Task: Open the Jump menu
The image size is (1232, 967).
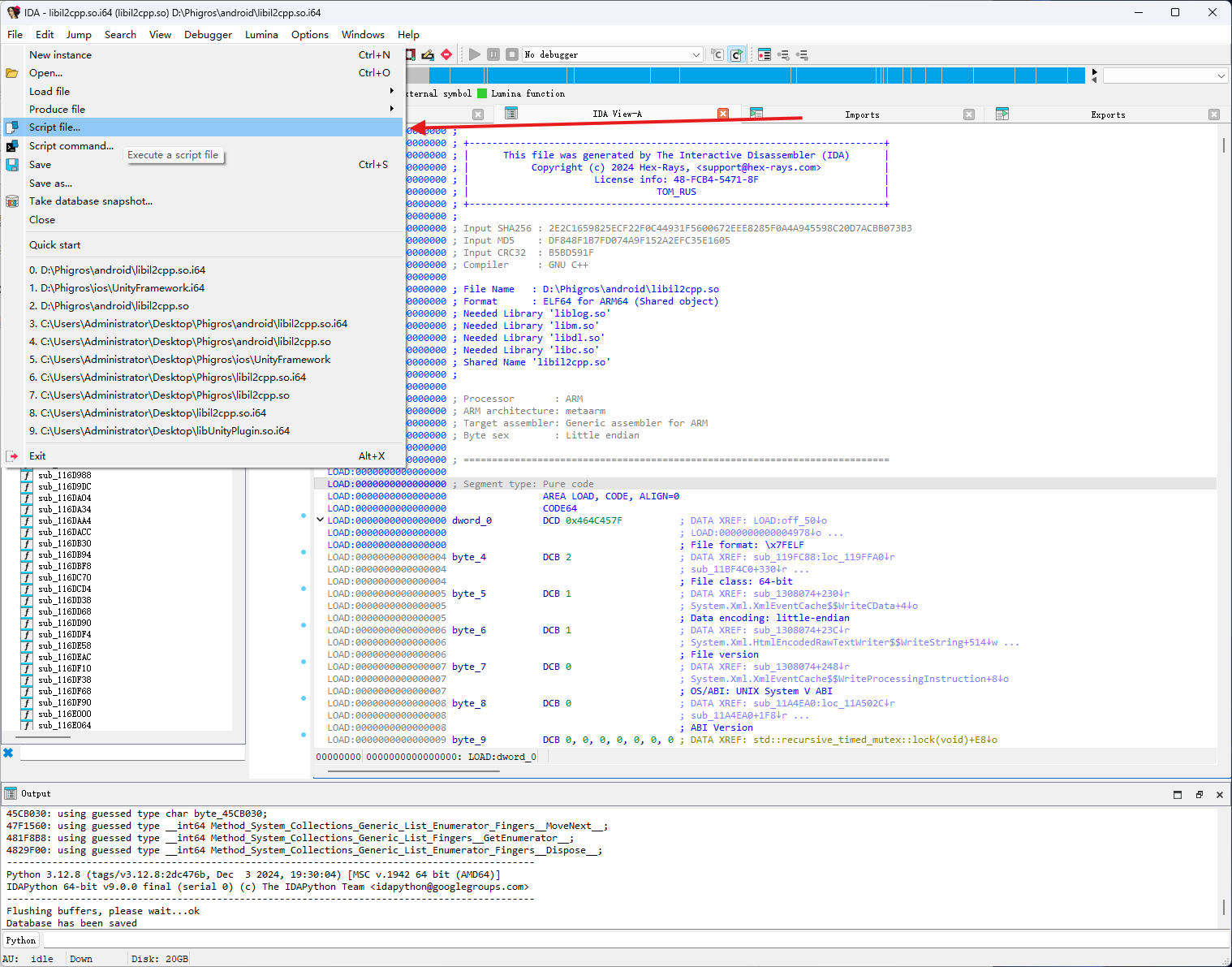Action: (79, 35)
